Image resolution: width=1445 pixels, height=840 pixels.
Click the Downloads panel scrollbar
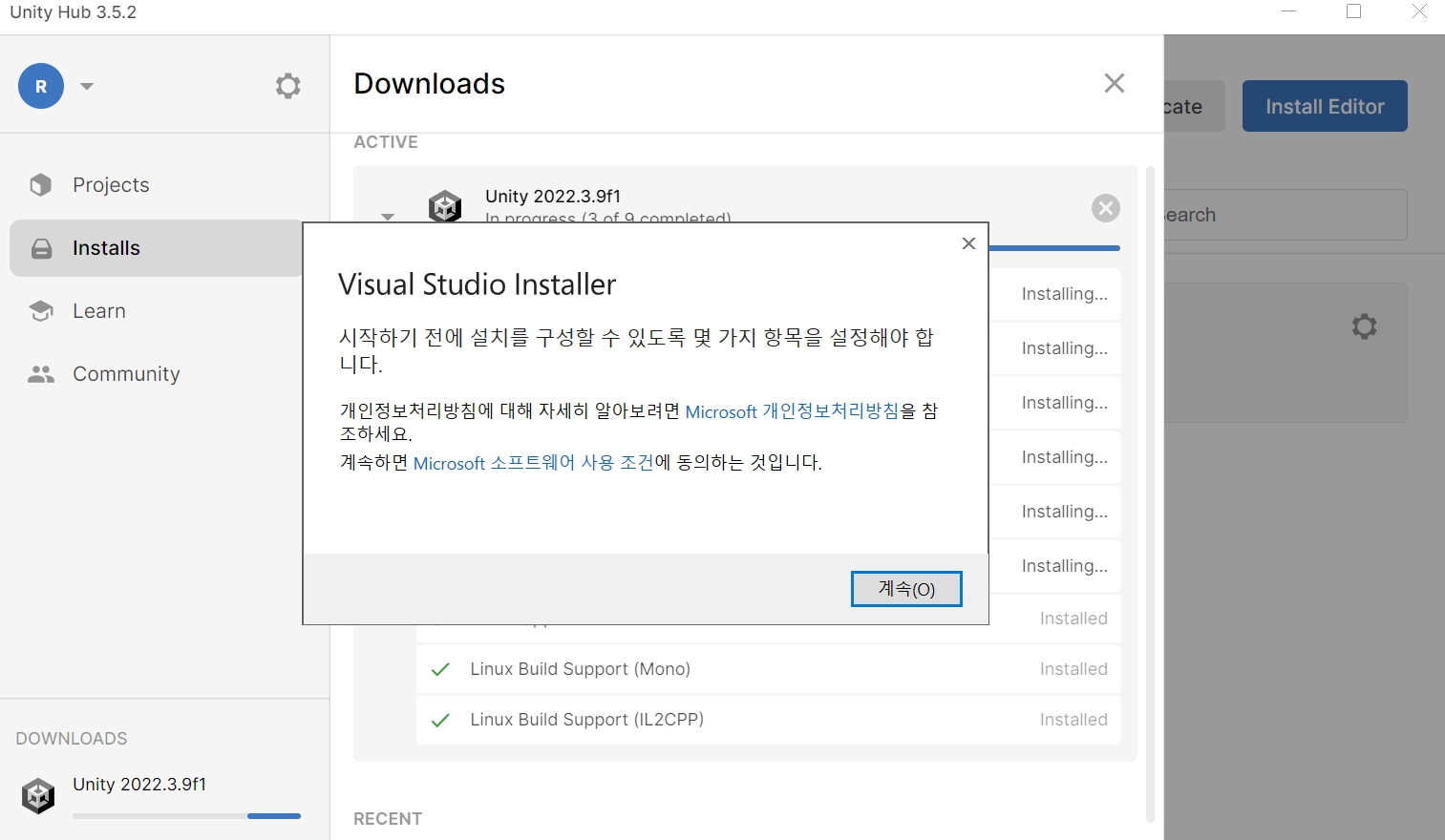[x=1150, y=493]
